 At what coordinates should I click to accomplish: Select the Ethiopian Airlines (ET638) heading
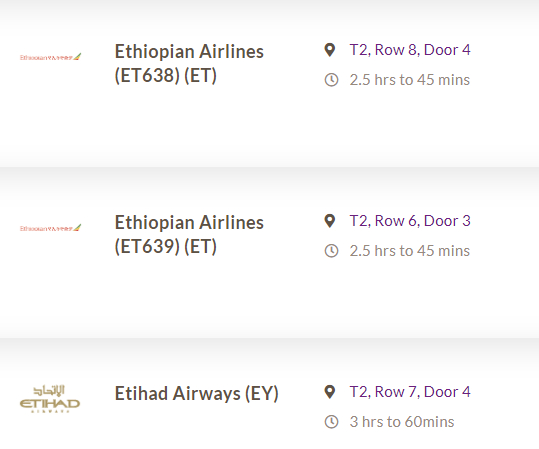tap(189, 64)
